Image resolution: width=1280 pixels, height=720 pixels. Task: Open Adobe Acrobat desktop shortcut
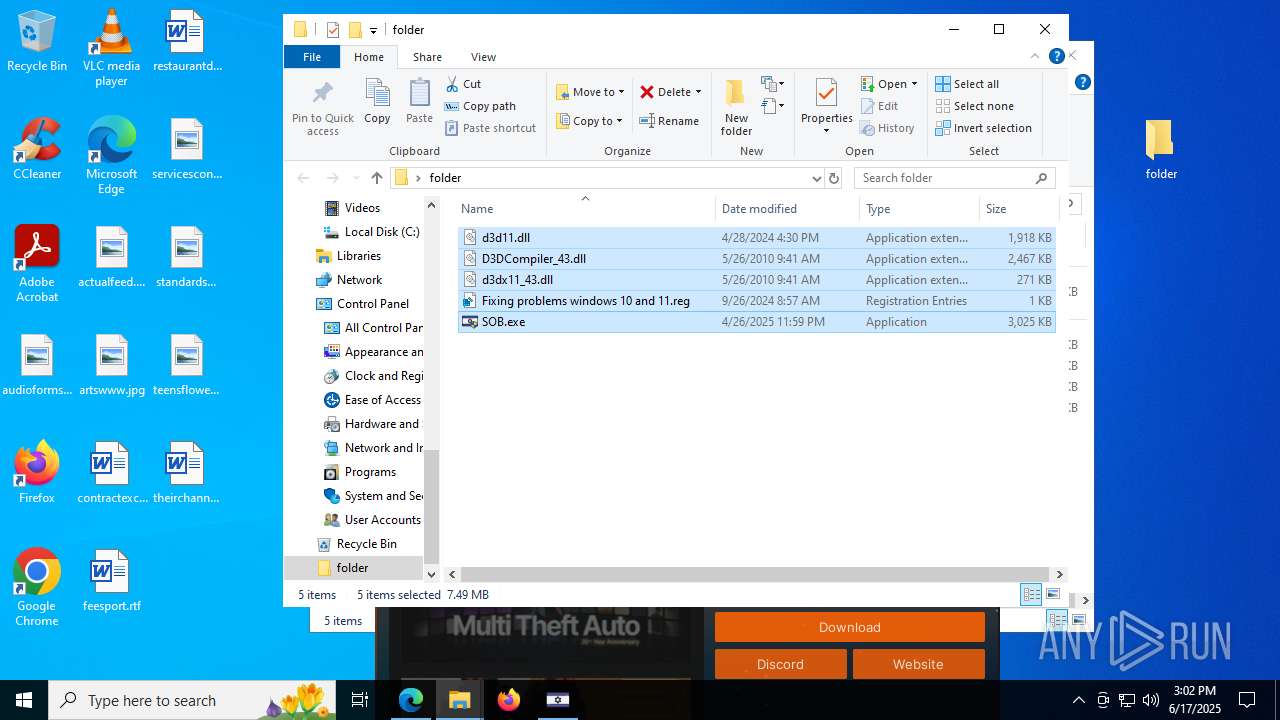pyautogui.click(x=37, y=264)
